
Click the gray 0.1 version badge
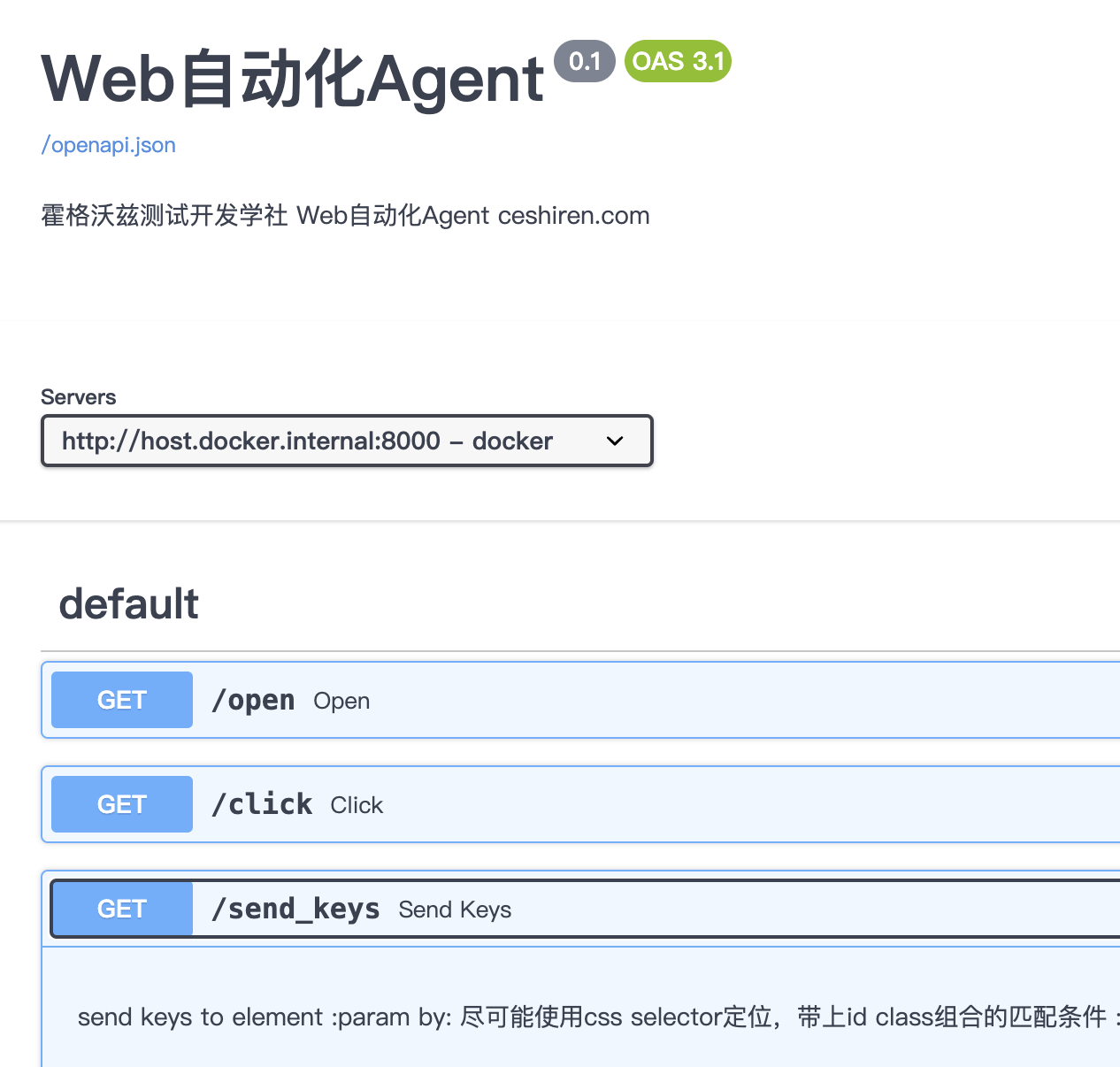[584, 61]
